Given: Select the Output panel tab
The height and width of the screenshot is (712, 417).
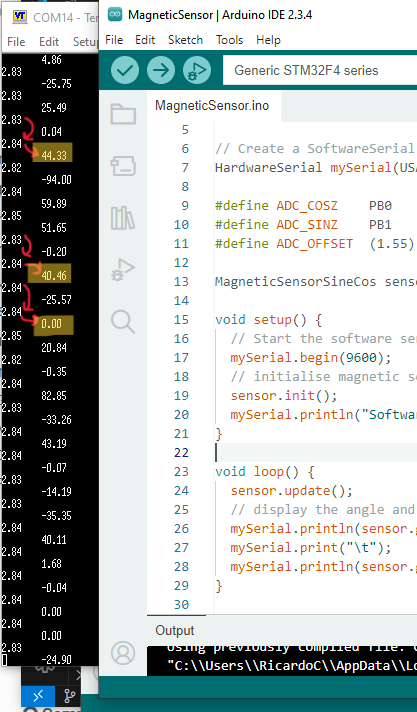Looking at the screenshot, I should coord(175,630).
